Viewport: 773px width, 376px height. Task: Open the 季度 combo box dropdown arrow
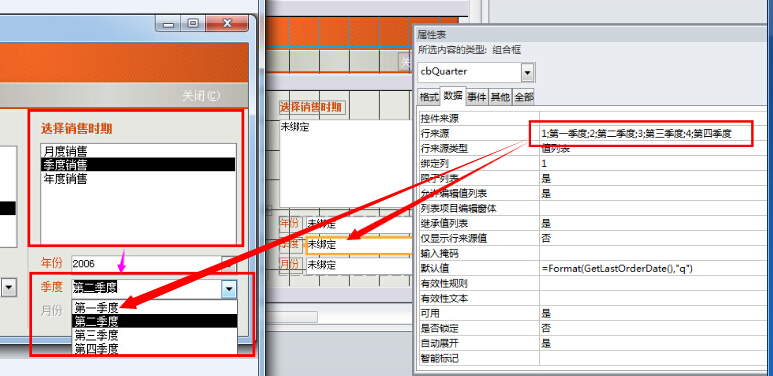point(229,288)
